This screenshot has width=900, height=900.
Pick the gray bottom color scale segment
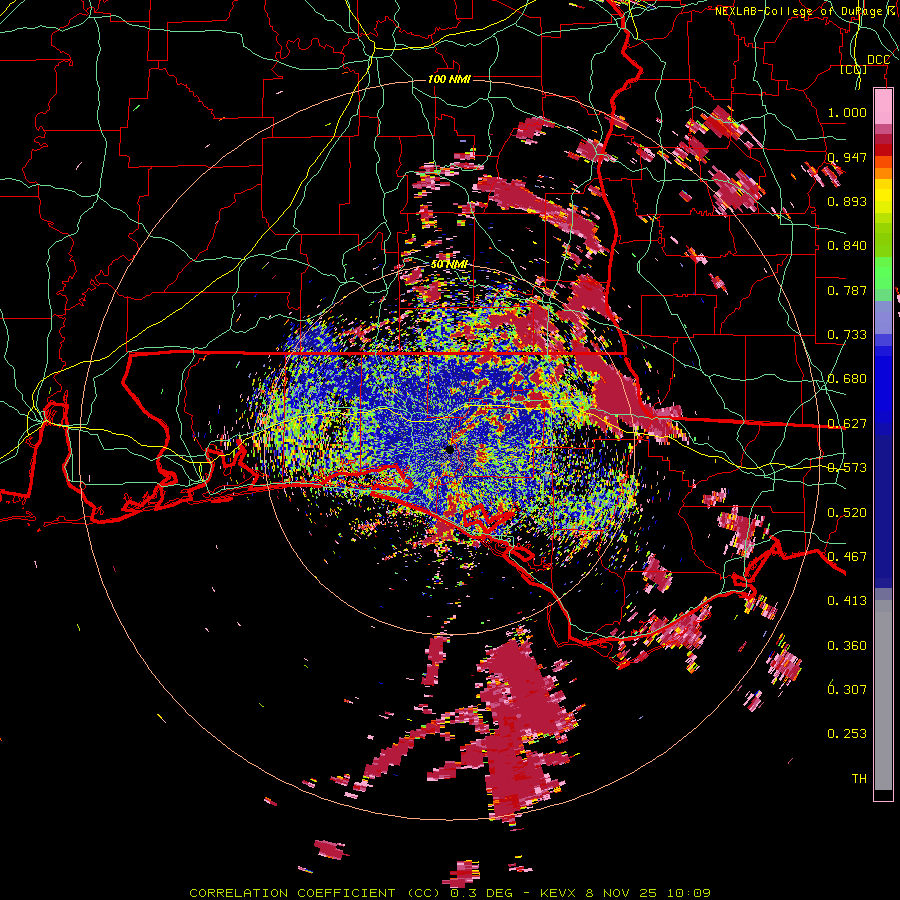coord(883,695)
